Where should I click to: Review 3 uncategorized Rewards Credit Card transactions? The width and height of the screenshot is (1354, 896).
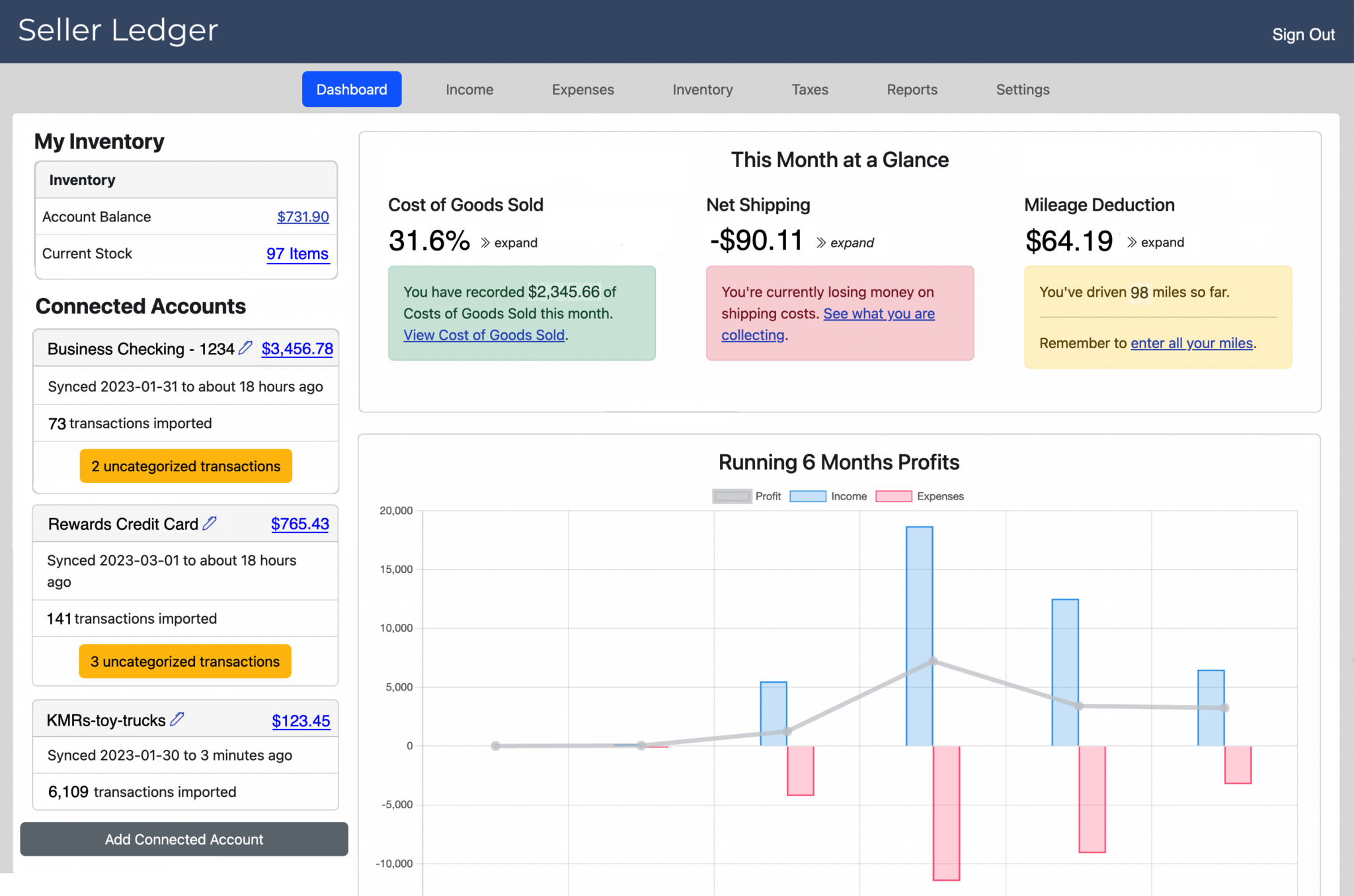(x=184, y=661)
